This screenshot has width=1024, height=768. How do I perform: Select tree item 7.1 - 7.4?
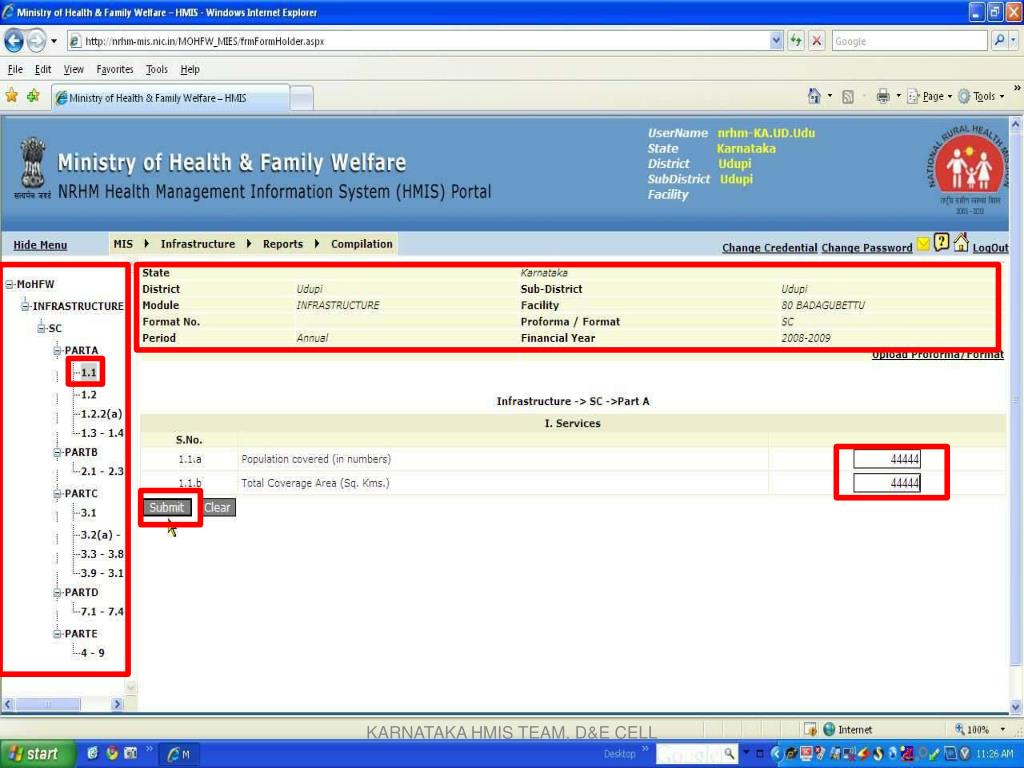(102, 611)
